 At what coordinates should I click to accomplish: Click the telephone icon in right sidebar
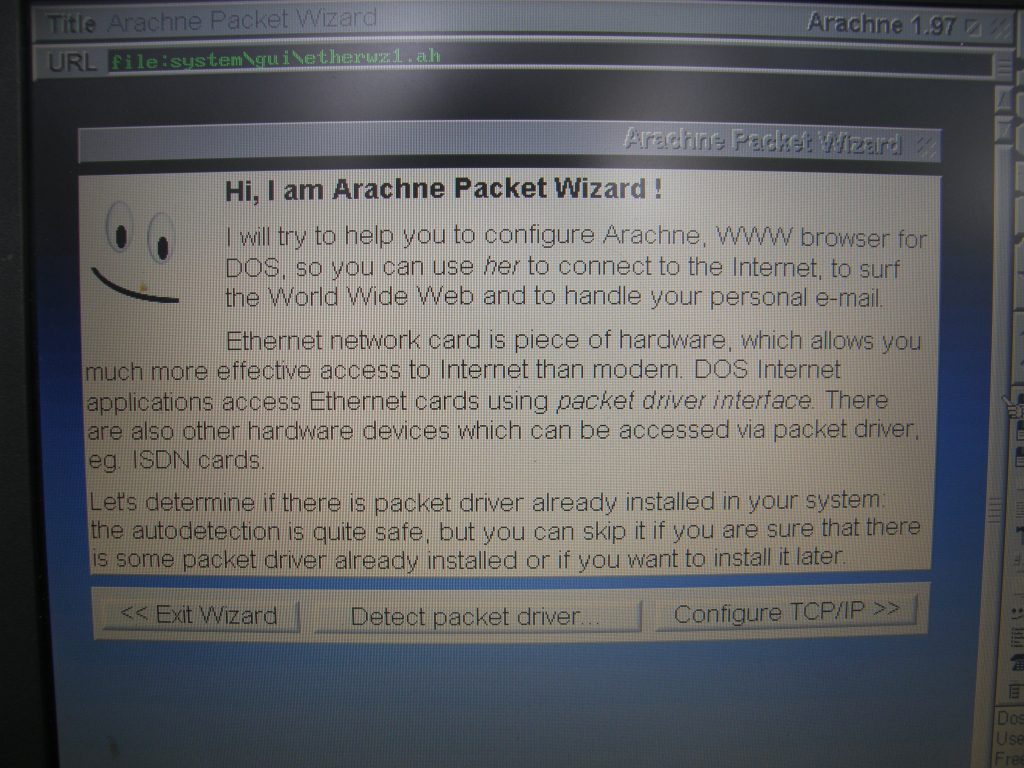tap(1017, 663)
